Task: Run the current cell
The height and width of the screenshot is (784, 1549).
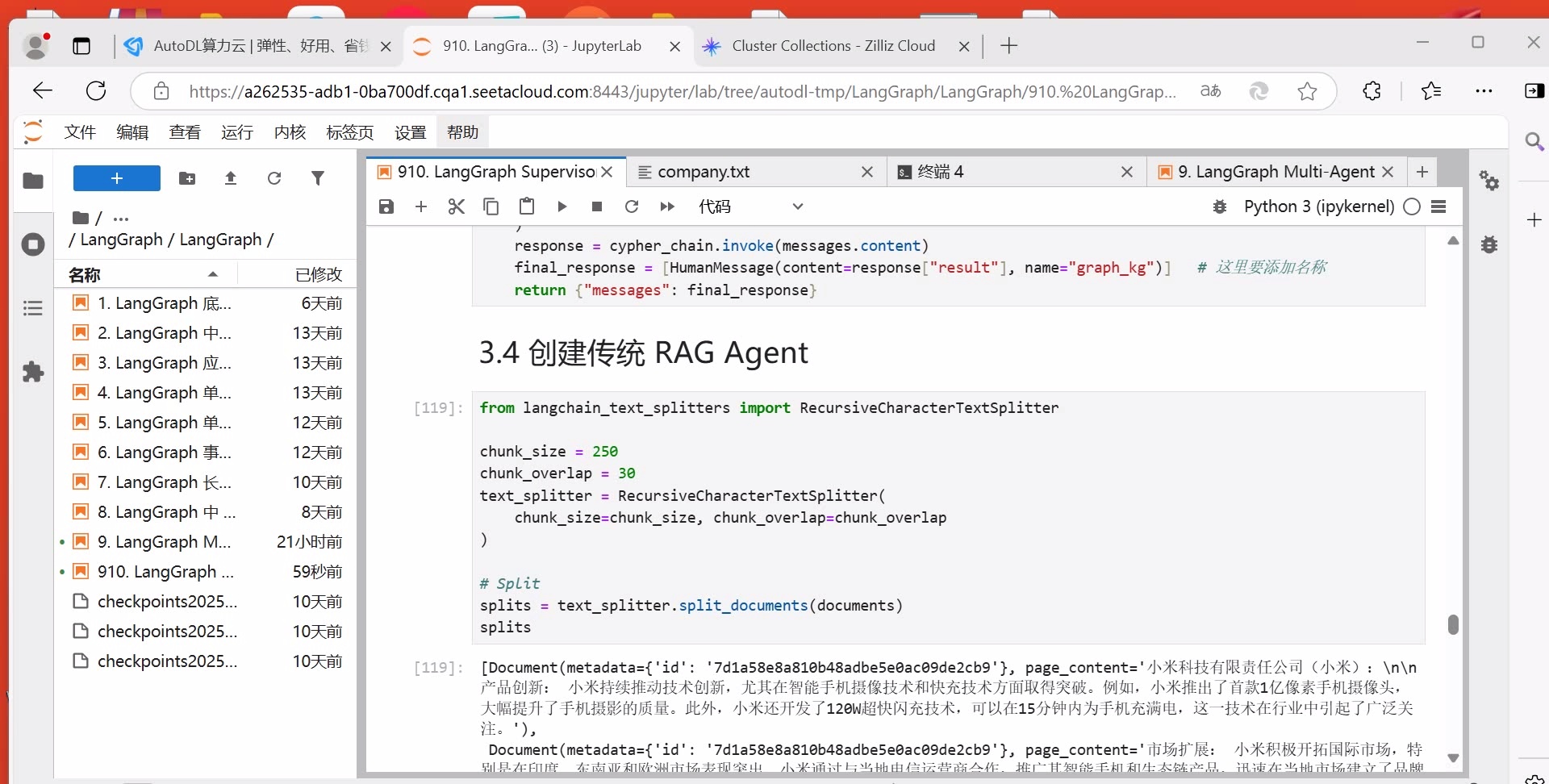Action: 562,206
